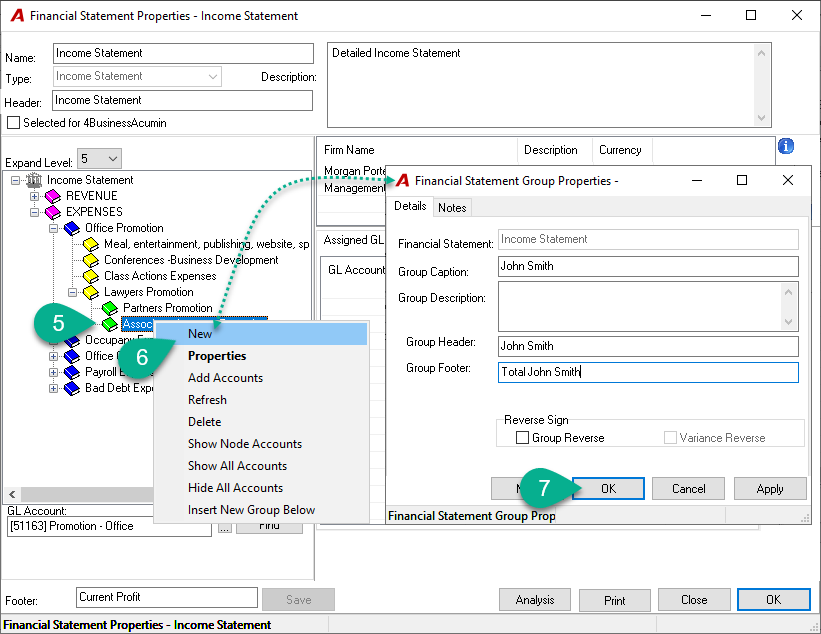This screenshot has width=821, height=634.
Task: Switch to the Notes tab
Action: [x=452, y=208]
